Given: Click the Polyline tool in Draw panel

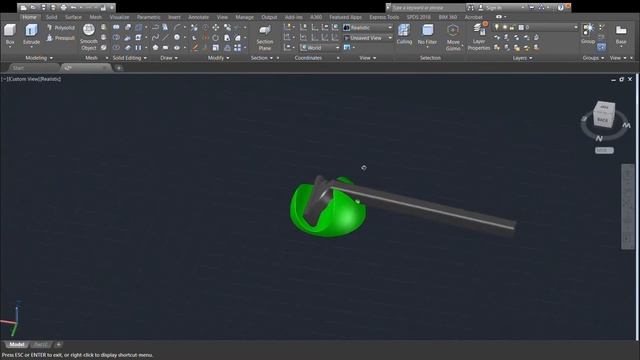Looking at the screenshot, I should [155, 27].
